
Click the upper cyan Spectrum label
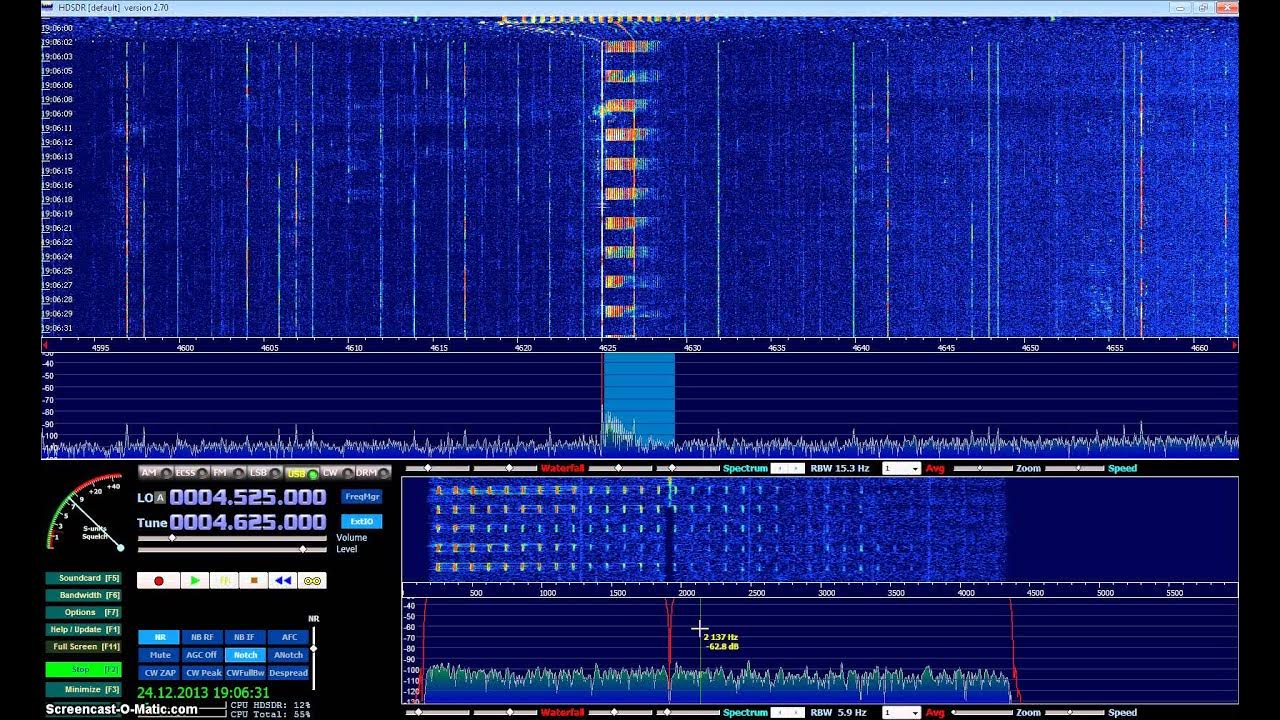pos(745,468)
